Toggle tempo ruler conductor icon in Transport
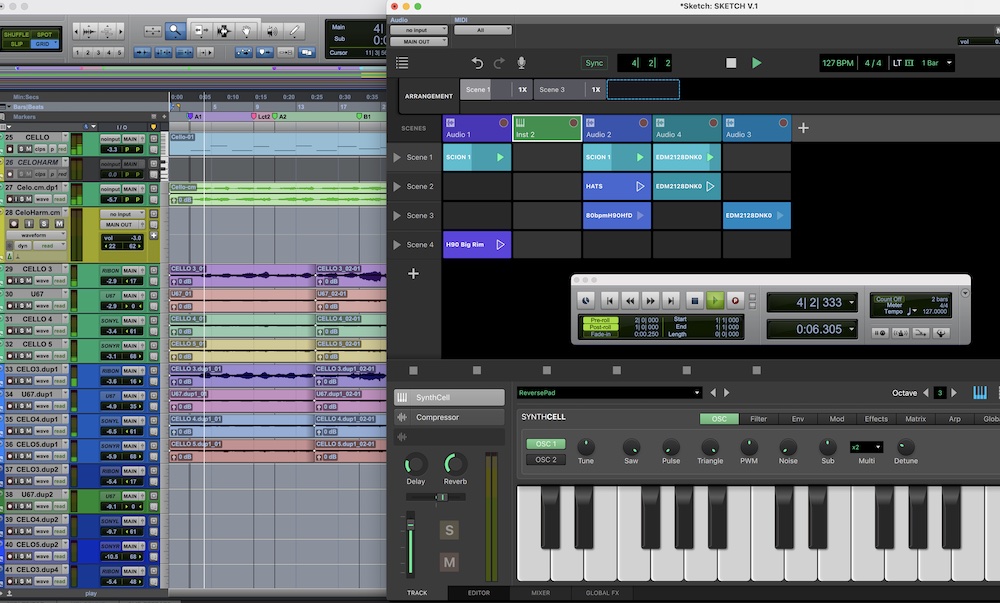Image resolution: width=1000 pixels, height=603 pixels. 941,333
